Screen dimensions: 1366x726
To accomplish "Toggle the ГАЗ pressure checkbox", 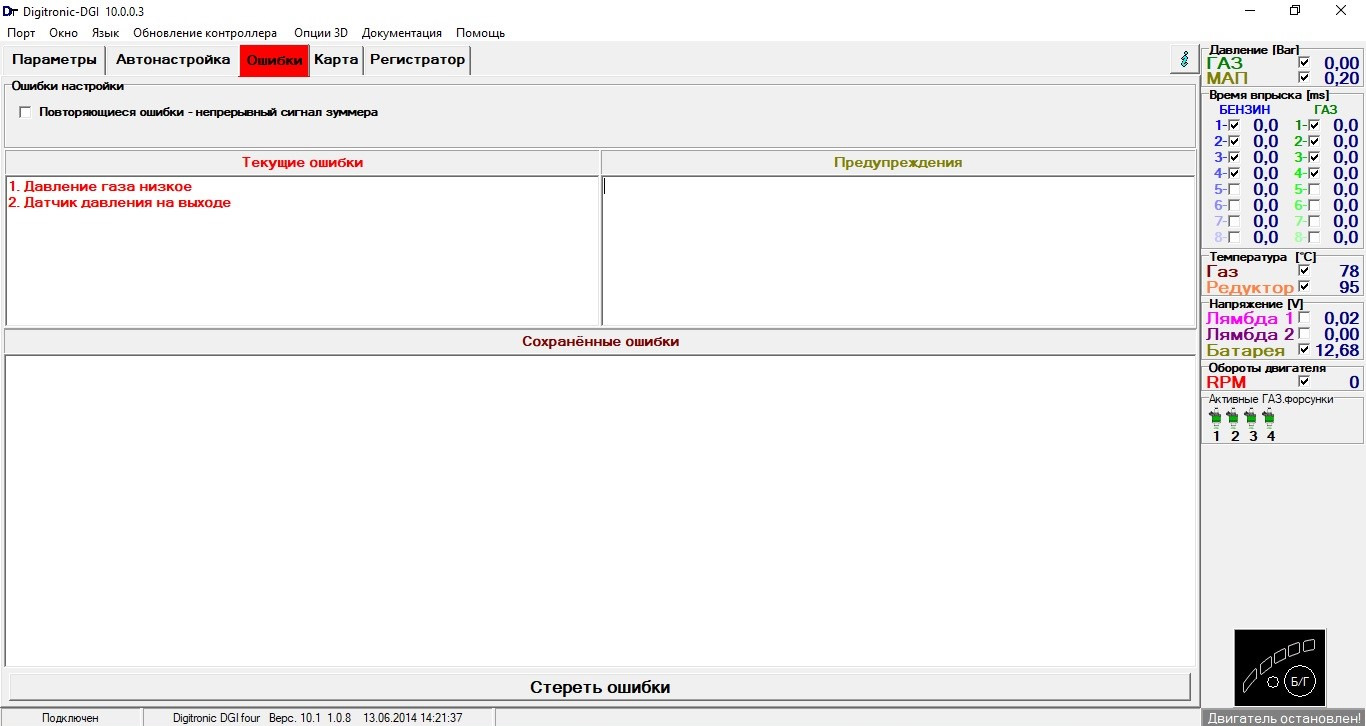I will 1303,62.
